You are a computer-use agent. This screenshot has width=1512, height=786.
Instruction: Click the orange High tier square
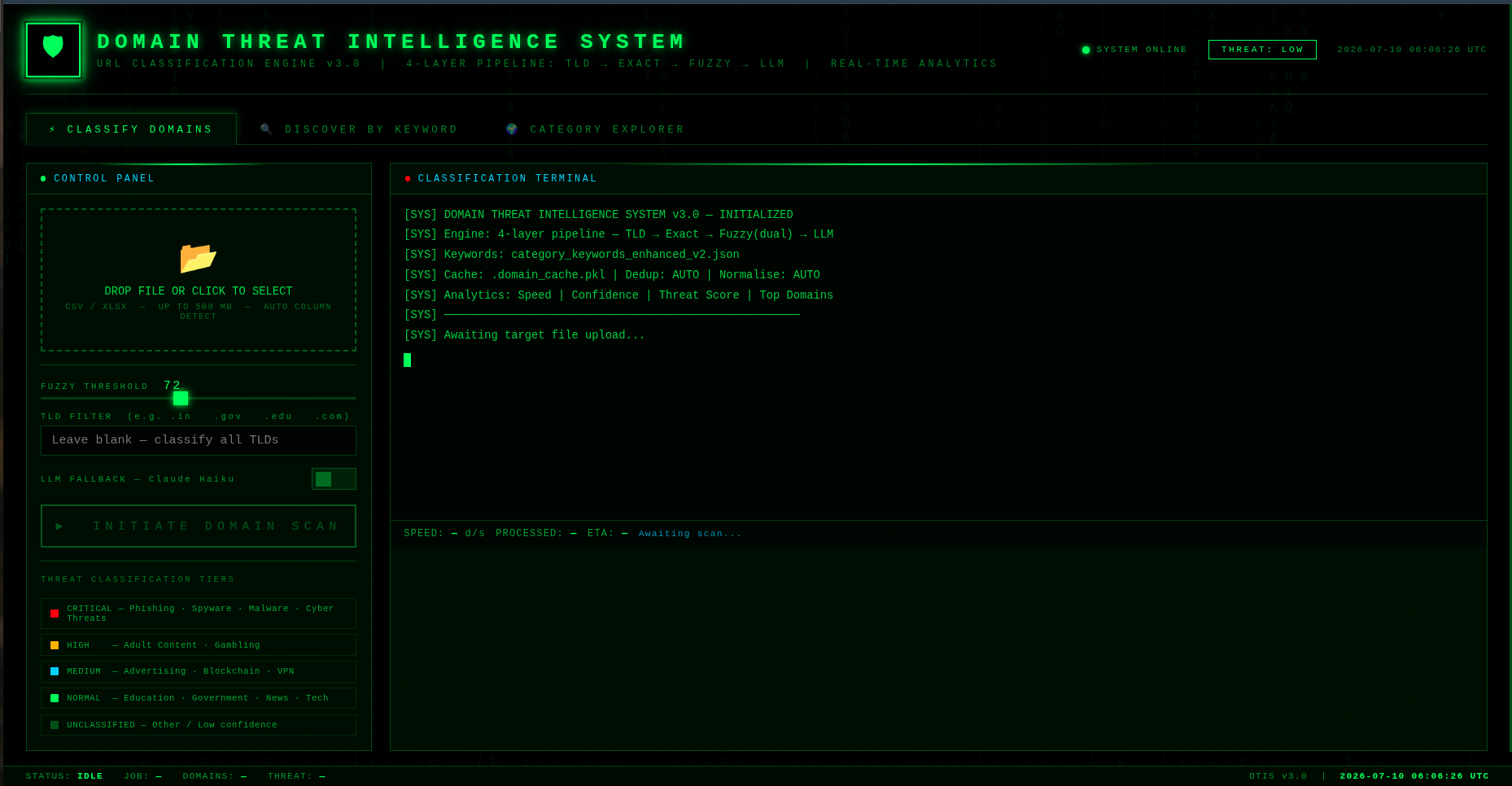pyautogui.click(x=55, y=645)
